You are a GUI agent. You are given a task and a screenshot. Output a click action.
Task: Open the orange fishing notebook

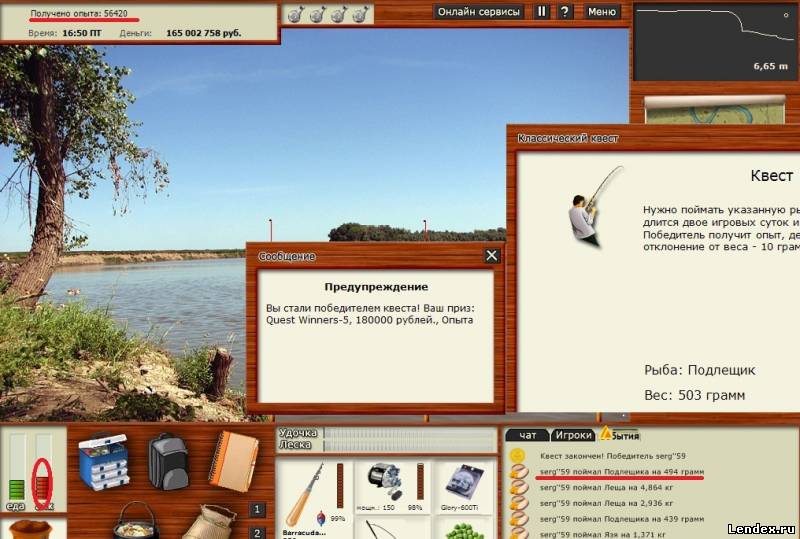click(x=234, y=461)
